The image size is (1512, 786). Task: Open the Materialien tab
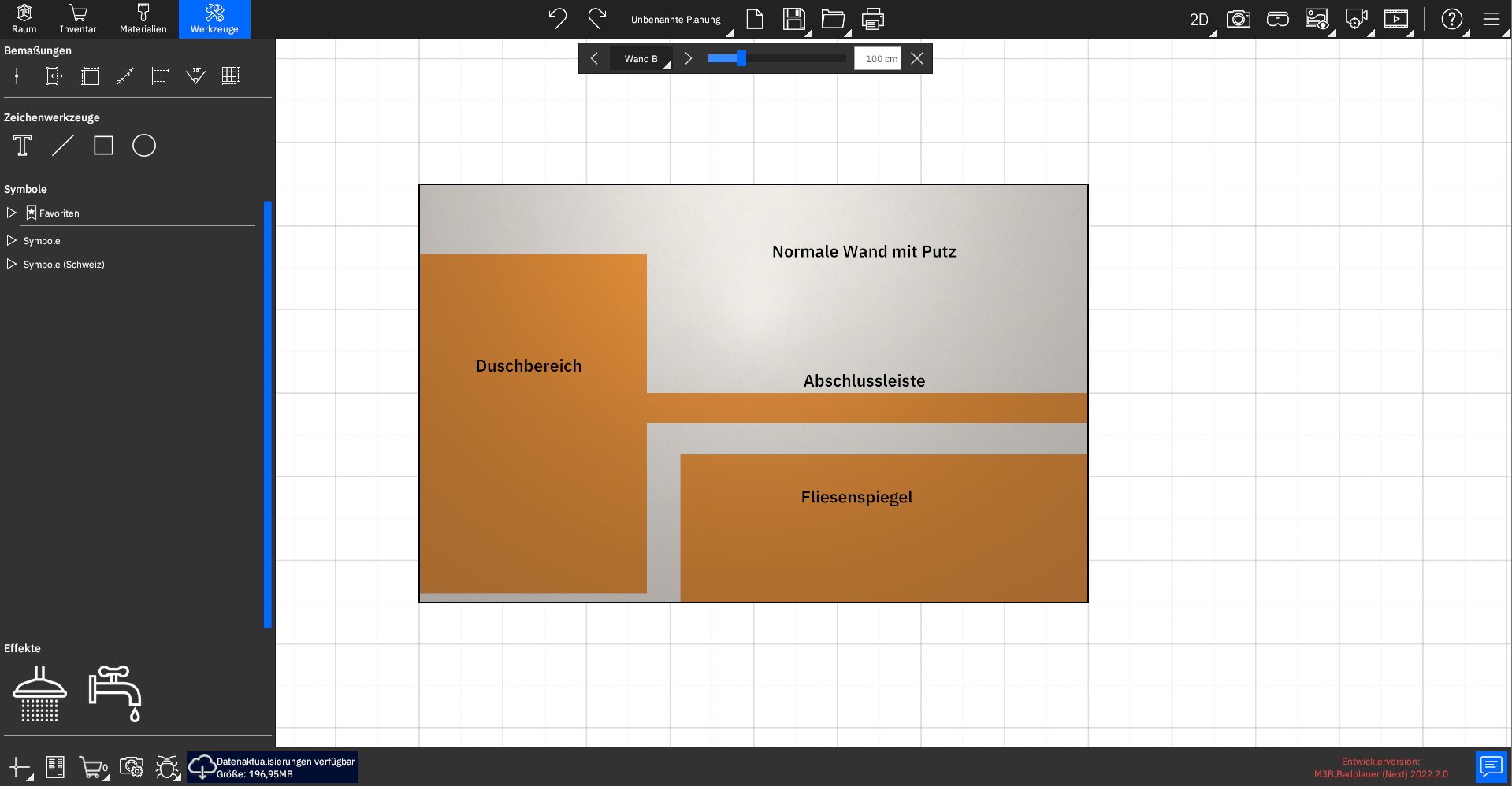click(143, 19)
